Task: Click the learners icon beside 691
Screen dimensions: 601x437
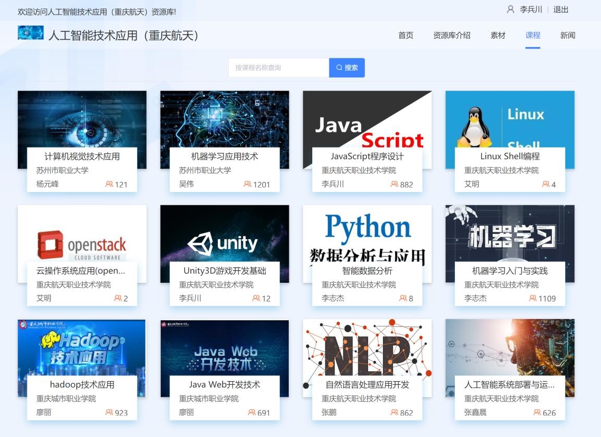Action: tap(252, 412)
